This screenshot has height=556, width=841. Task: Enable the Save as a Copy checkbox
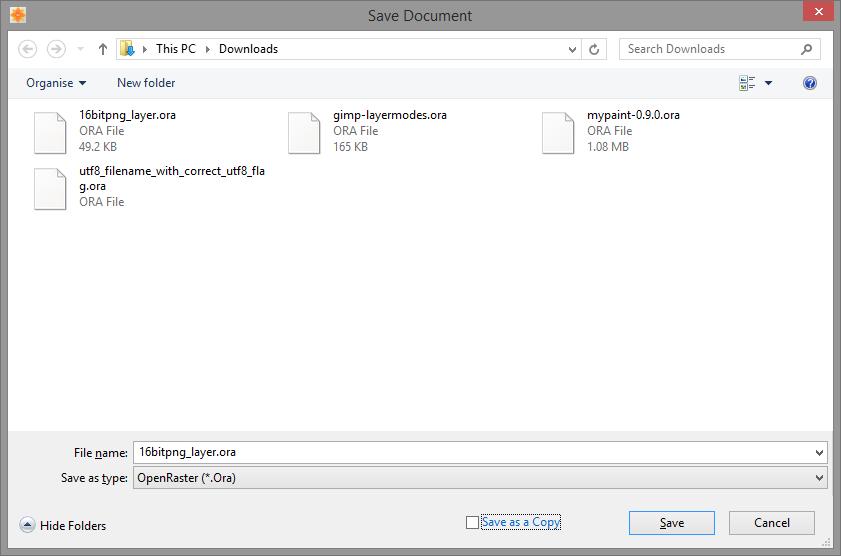[x=473, y=523]
